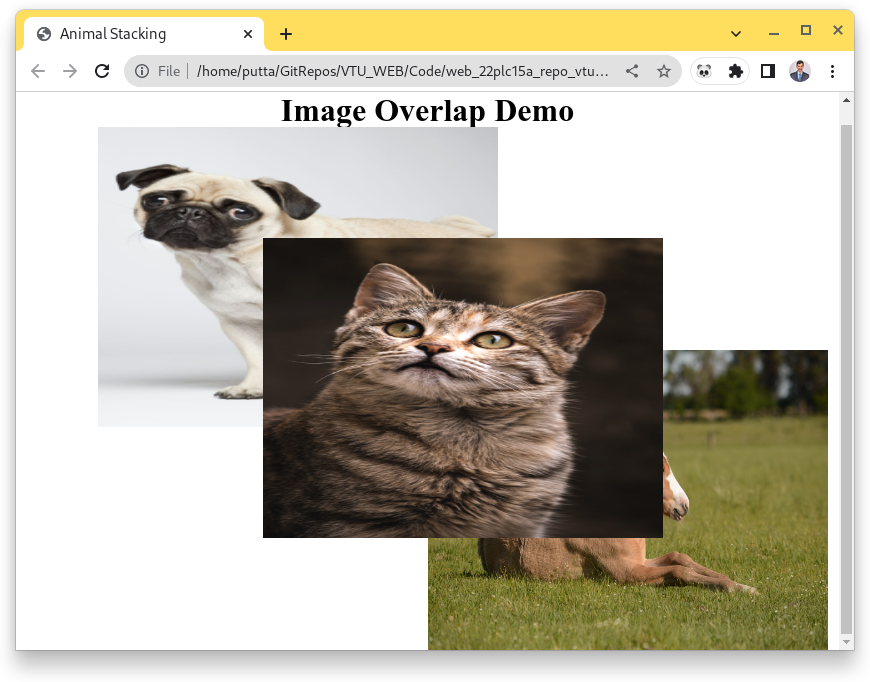
Task: Open Chrome three-dot menu
Action: pyautogui.click(x=832, y=71)
